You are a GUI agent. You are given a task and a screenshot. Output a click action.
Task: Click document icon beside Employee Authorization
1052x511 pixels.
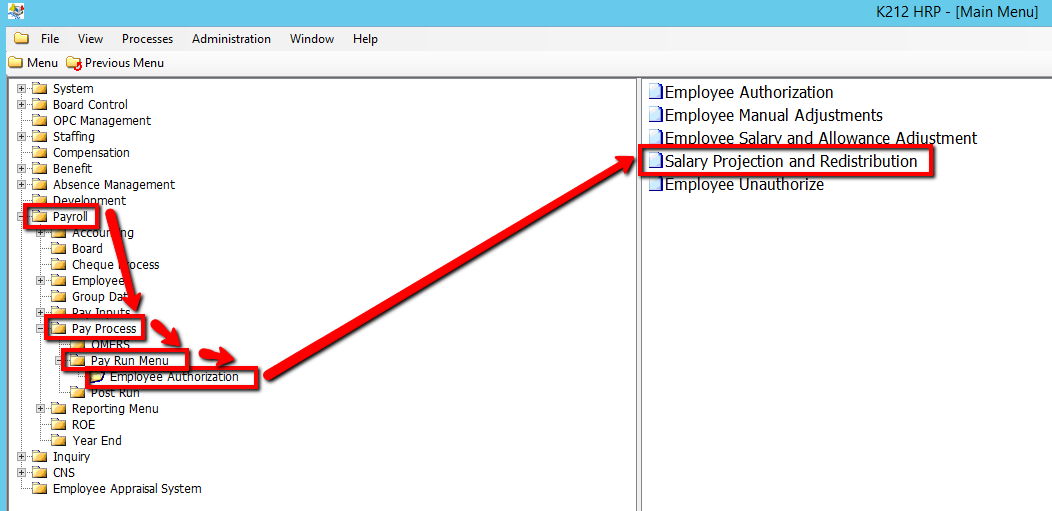click(x=655, y=92)
